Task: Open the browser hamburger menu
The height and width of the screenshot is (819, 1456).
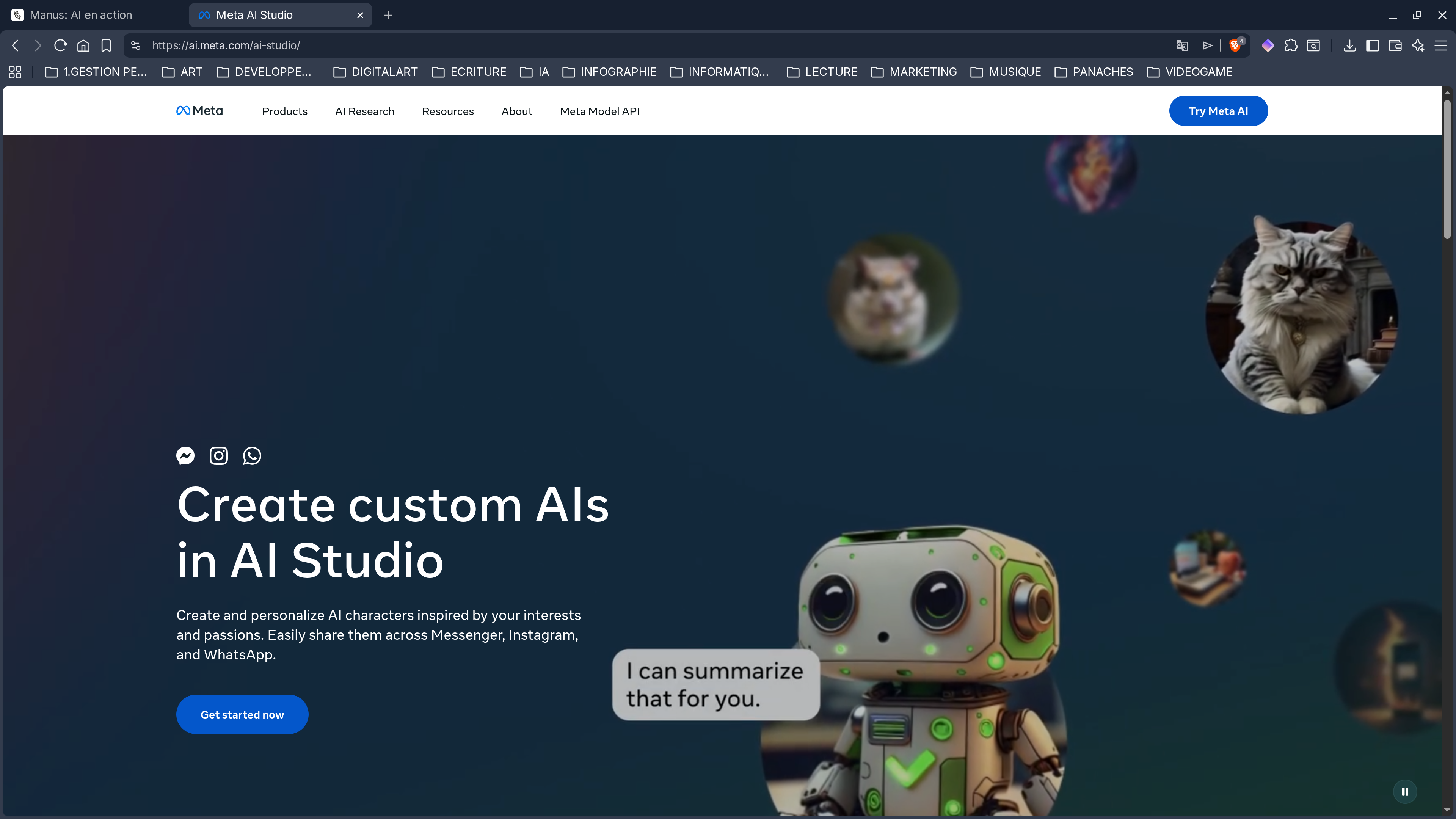Action: [1441, 45]
